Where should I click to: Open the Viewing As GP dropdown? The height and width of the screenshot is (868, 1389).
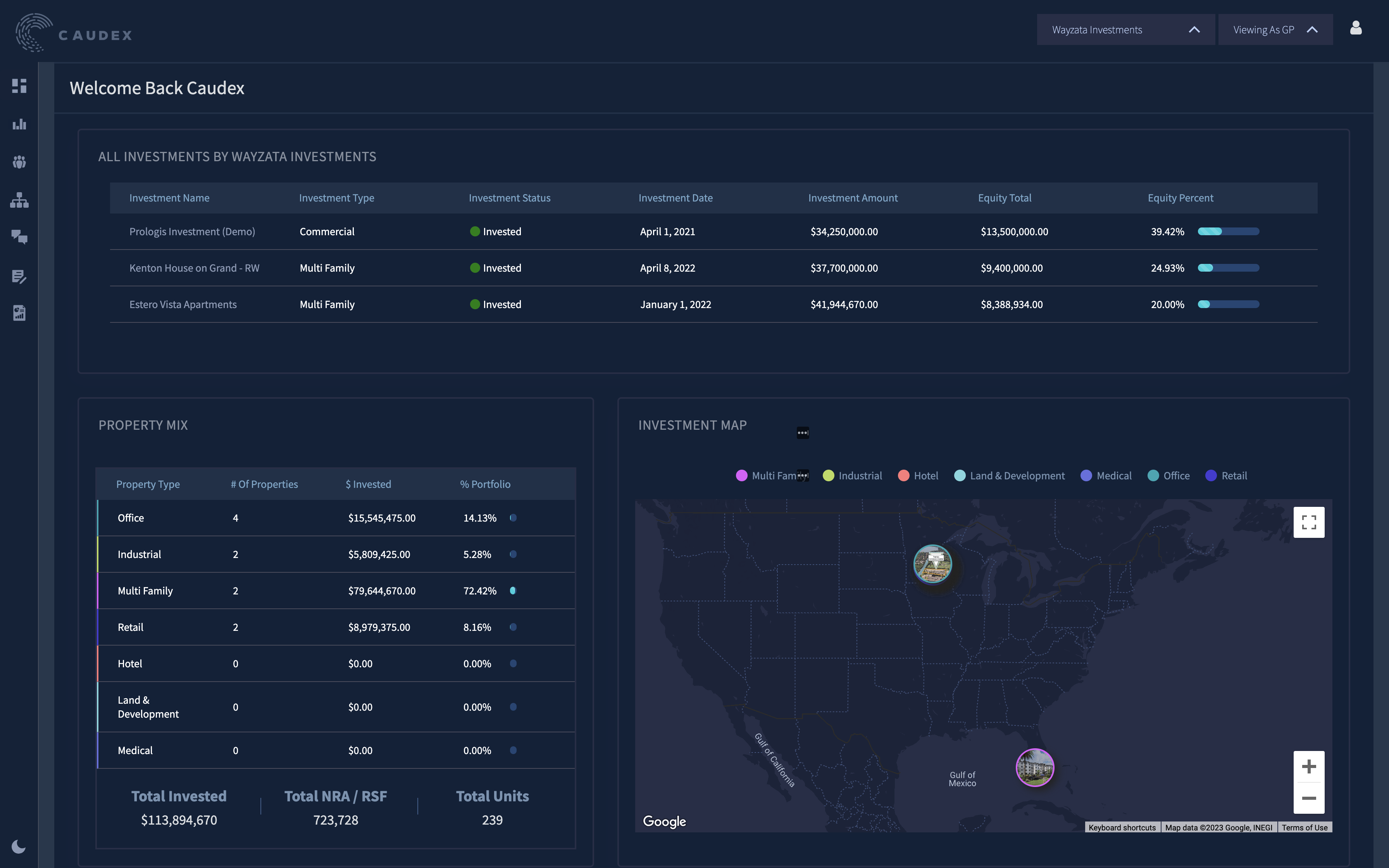1275,30
